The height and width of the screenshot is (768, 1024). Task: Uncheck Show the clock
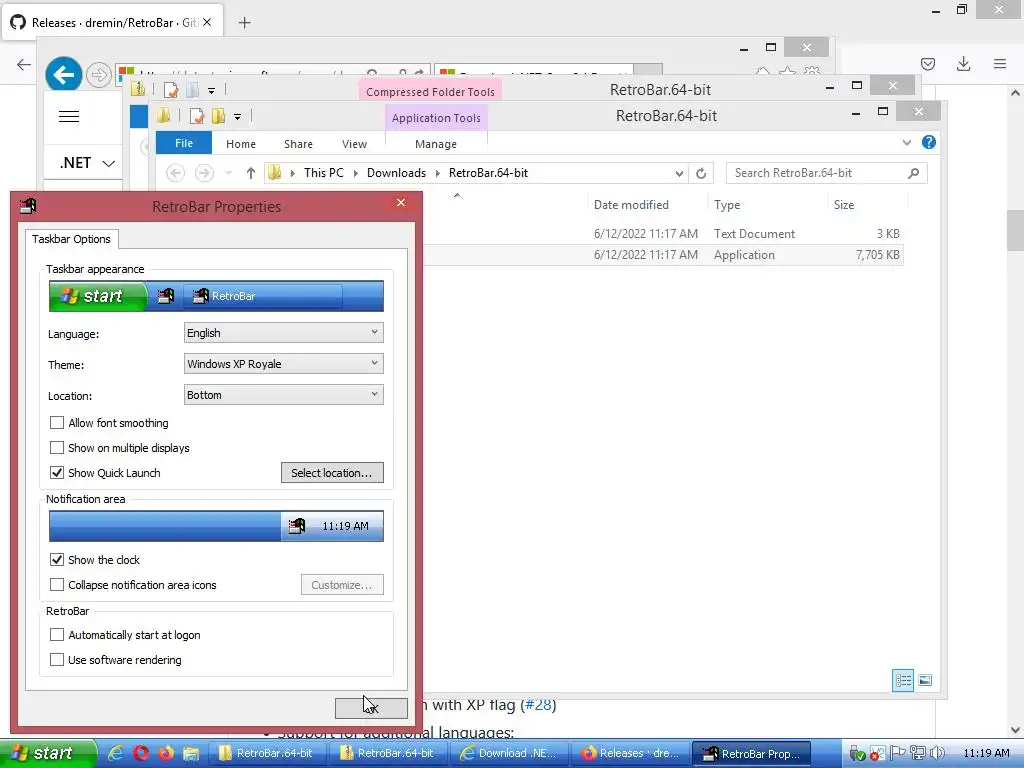pos(57,560)
